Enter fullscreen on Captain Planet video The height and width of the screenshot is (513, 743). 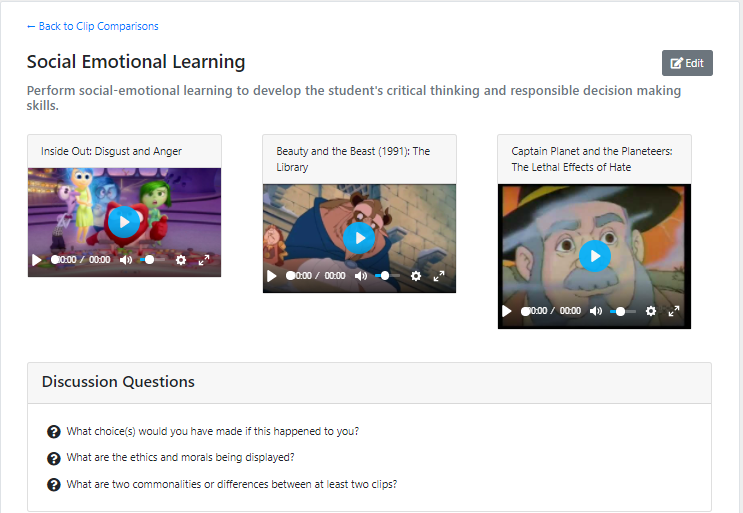(674, 311)
